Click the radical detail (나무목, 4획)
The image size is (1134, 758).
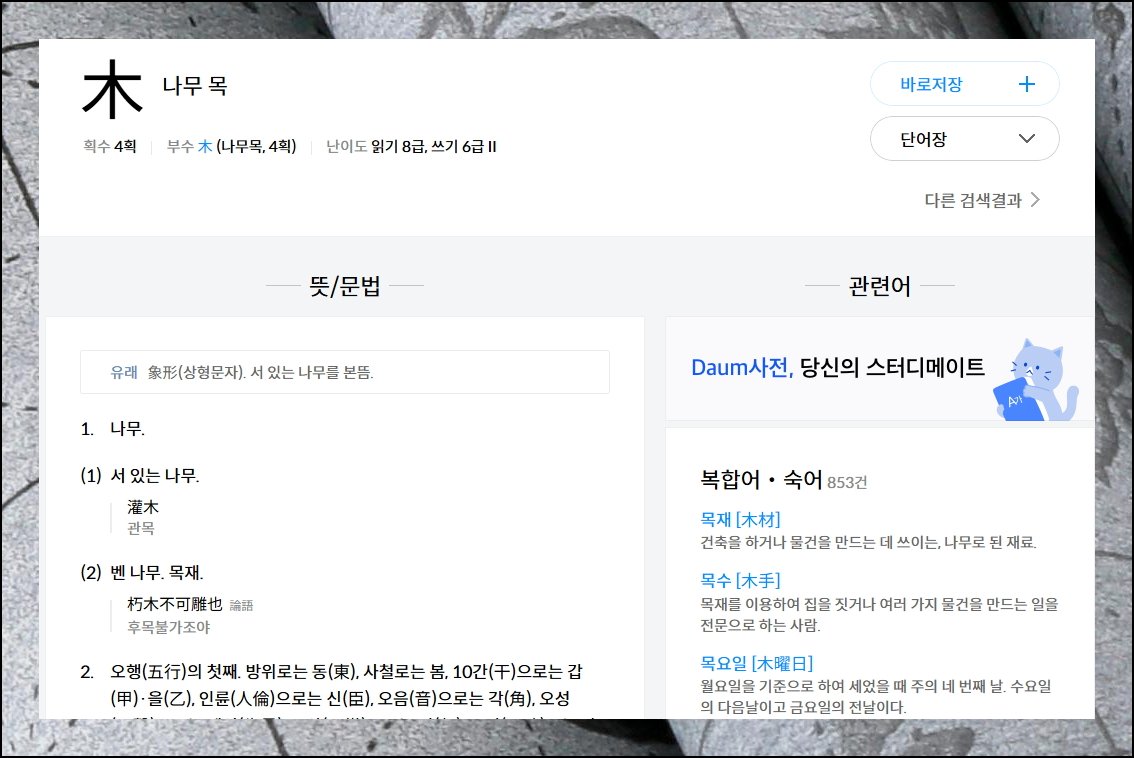click(256, 146)
